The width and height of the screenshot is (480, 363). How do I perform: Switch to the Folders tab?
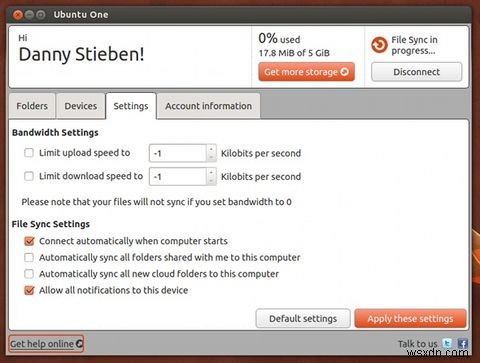(32, 106)
